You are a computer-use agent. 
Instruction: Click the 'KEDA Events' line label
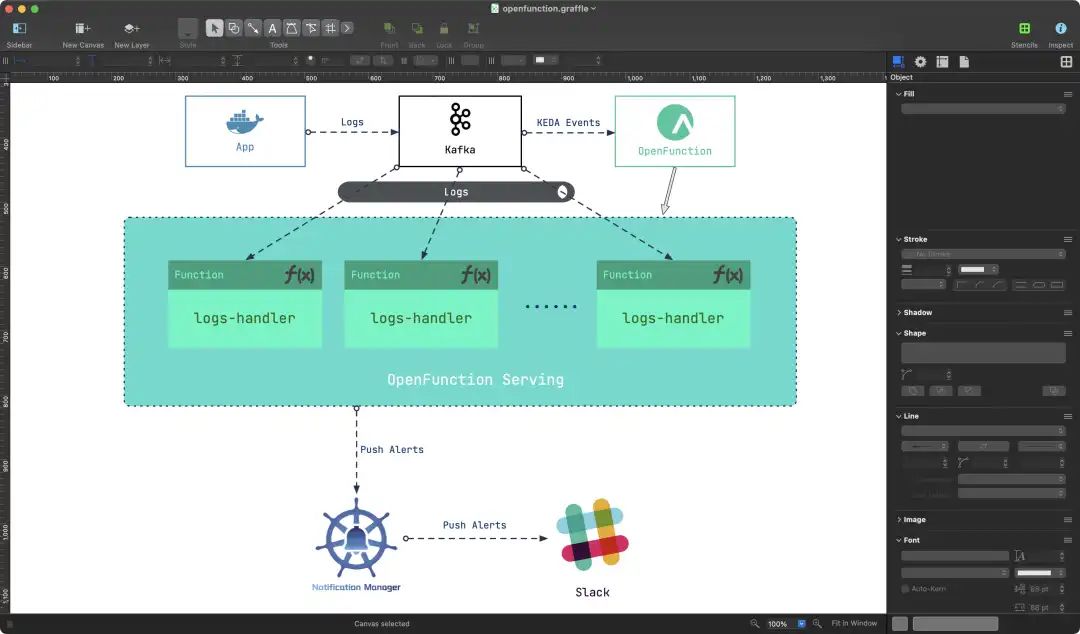click(x=568, y=123)
